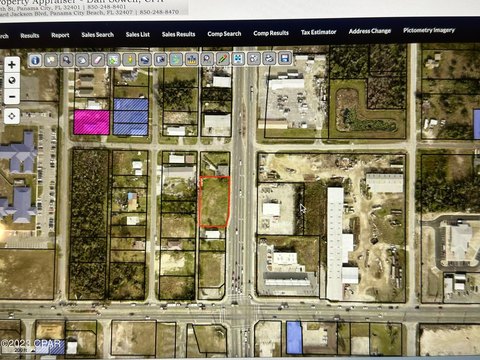Viewport: 480px width, 360px height.
Task: Click the green arrow toolbar tool
Action: (x=176, y=60)
